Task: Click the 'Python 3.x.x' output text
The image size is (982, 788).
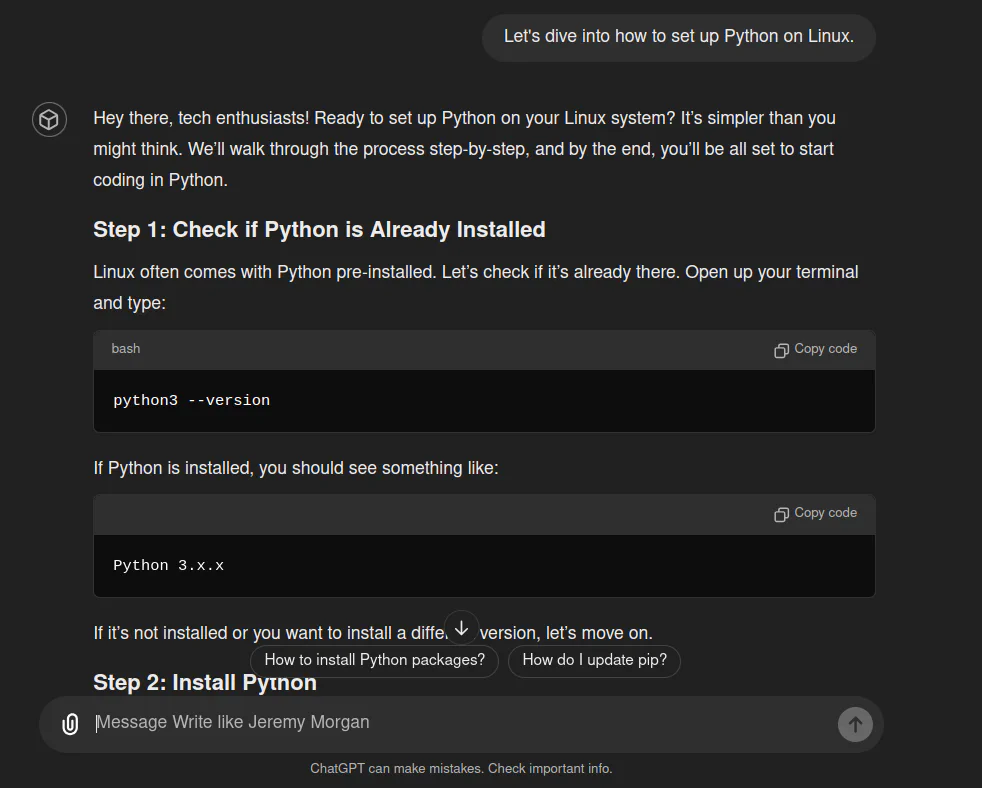Action: pyautogui.click(x=168, y=566)
